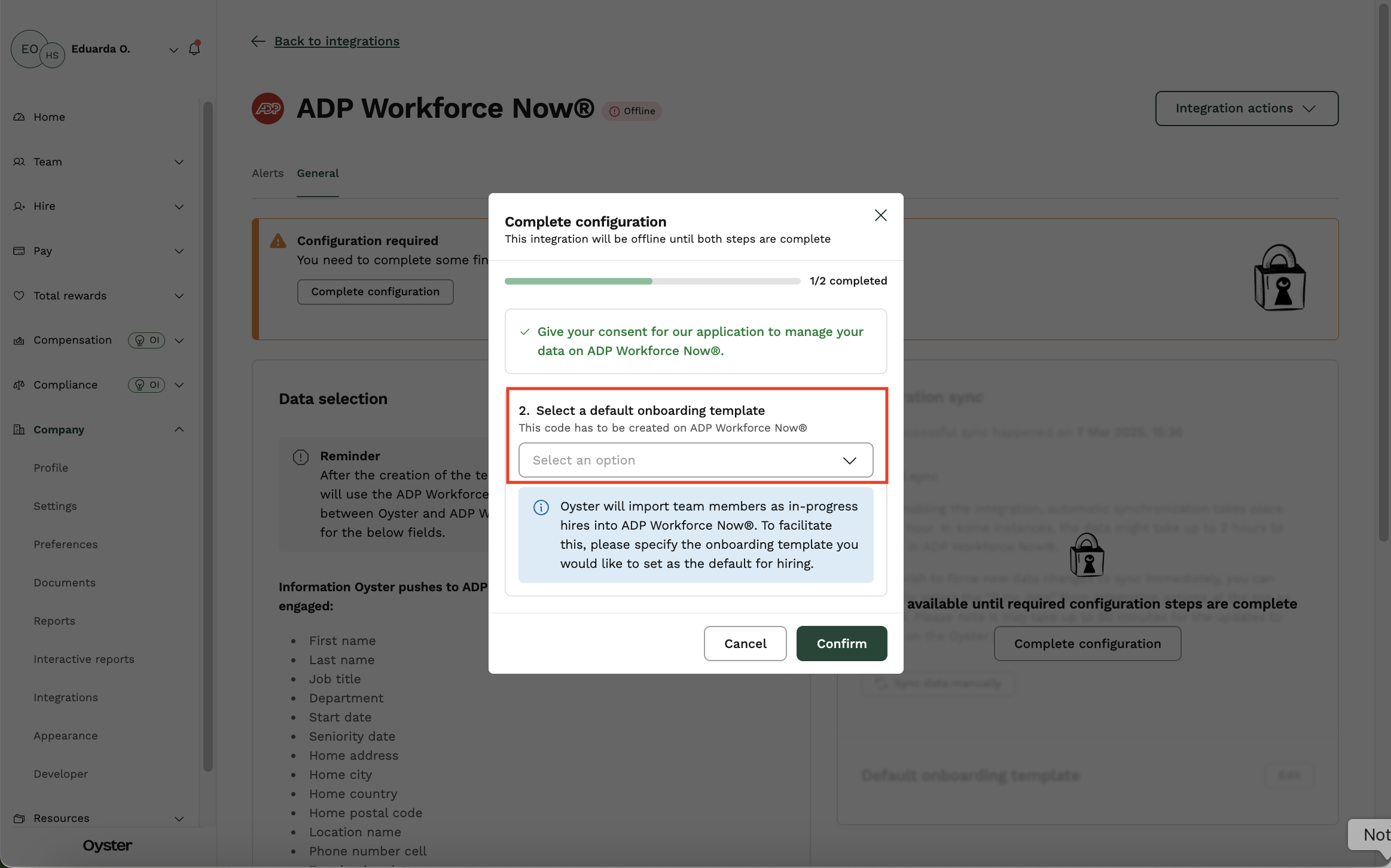Select the Team icon in the sidebar
The width and height of the screenshot is (1391, 868).
[19, 161]
